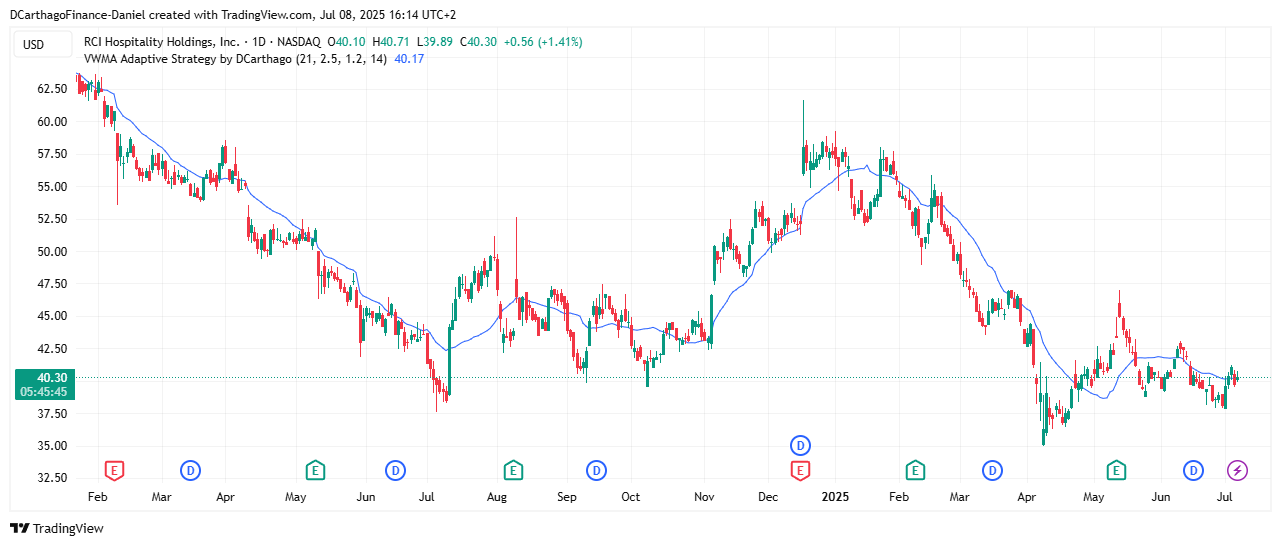Click the 47.50 price axis label
Viewport: 1281px width, 546px height.
point(51,284)
